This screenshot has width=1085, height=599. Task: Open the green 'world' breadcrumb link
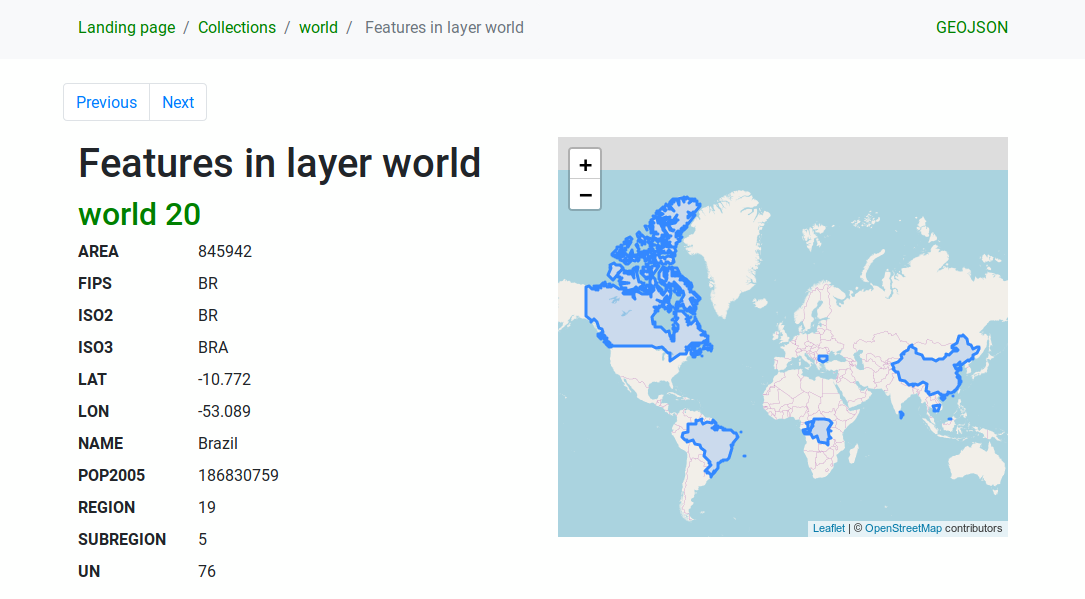click(x=318, y=28)
